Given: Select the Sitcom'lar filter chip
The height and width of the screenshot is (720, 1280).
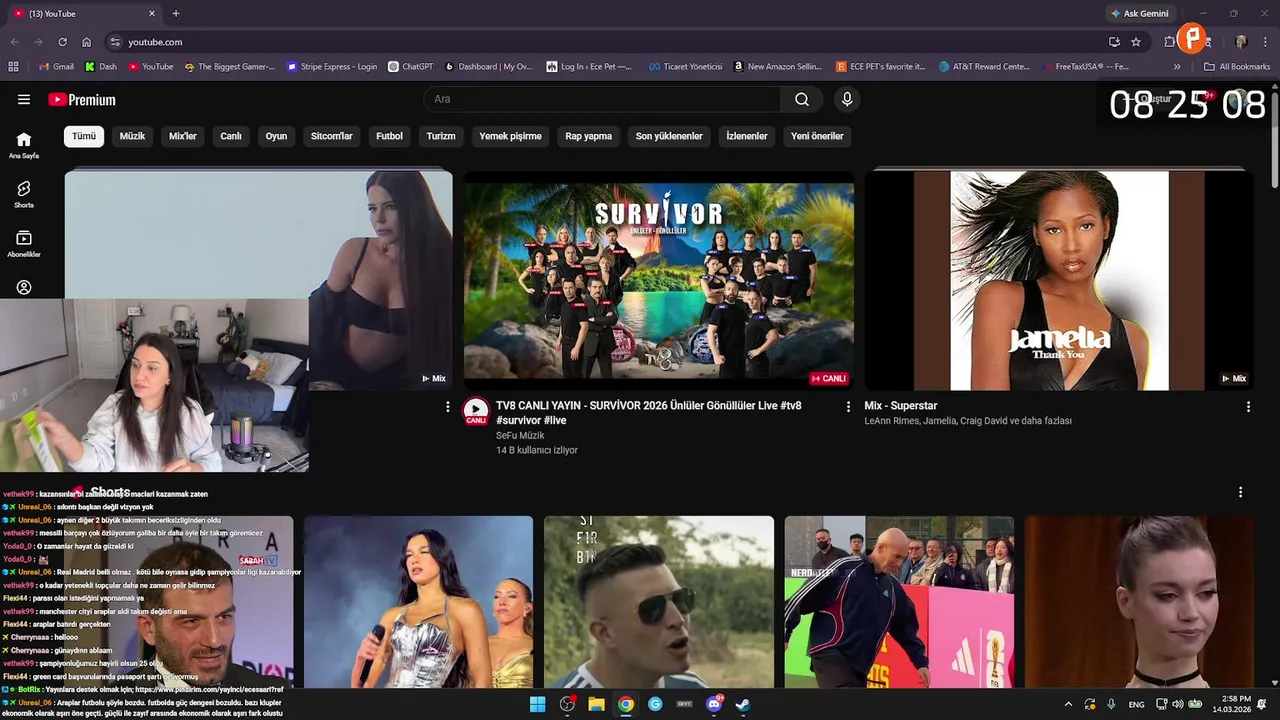Looking at the screenshot, I should click(x=332, y=136).
